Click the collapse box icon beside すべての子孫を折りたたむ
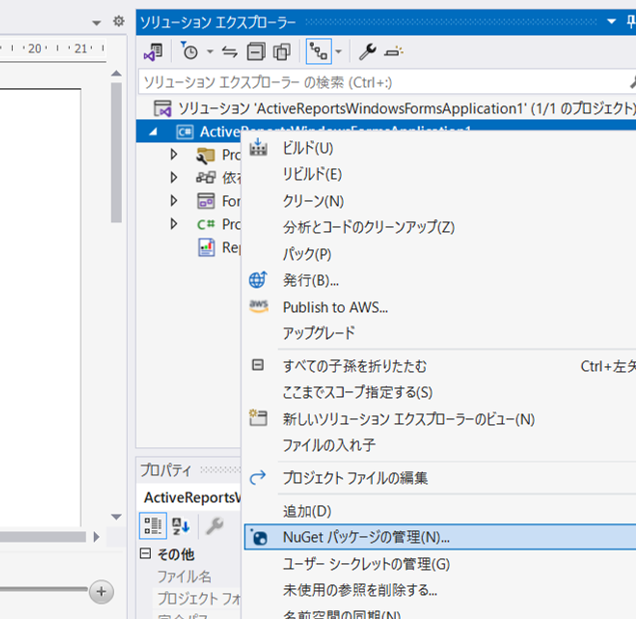Screen dimensions: 636x619 pos(258,365)
